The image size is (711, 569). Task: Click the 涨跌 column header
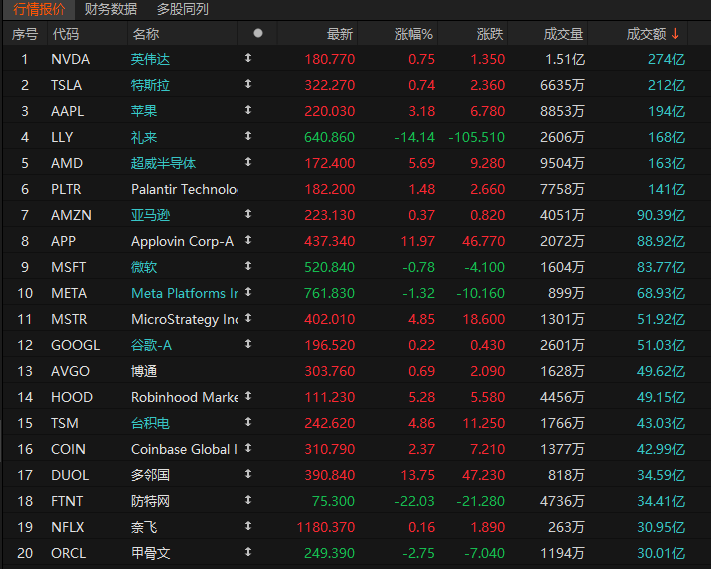(490, 34)
